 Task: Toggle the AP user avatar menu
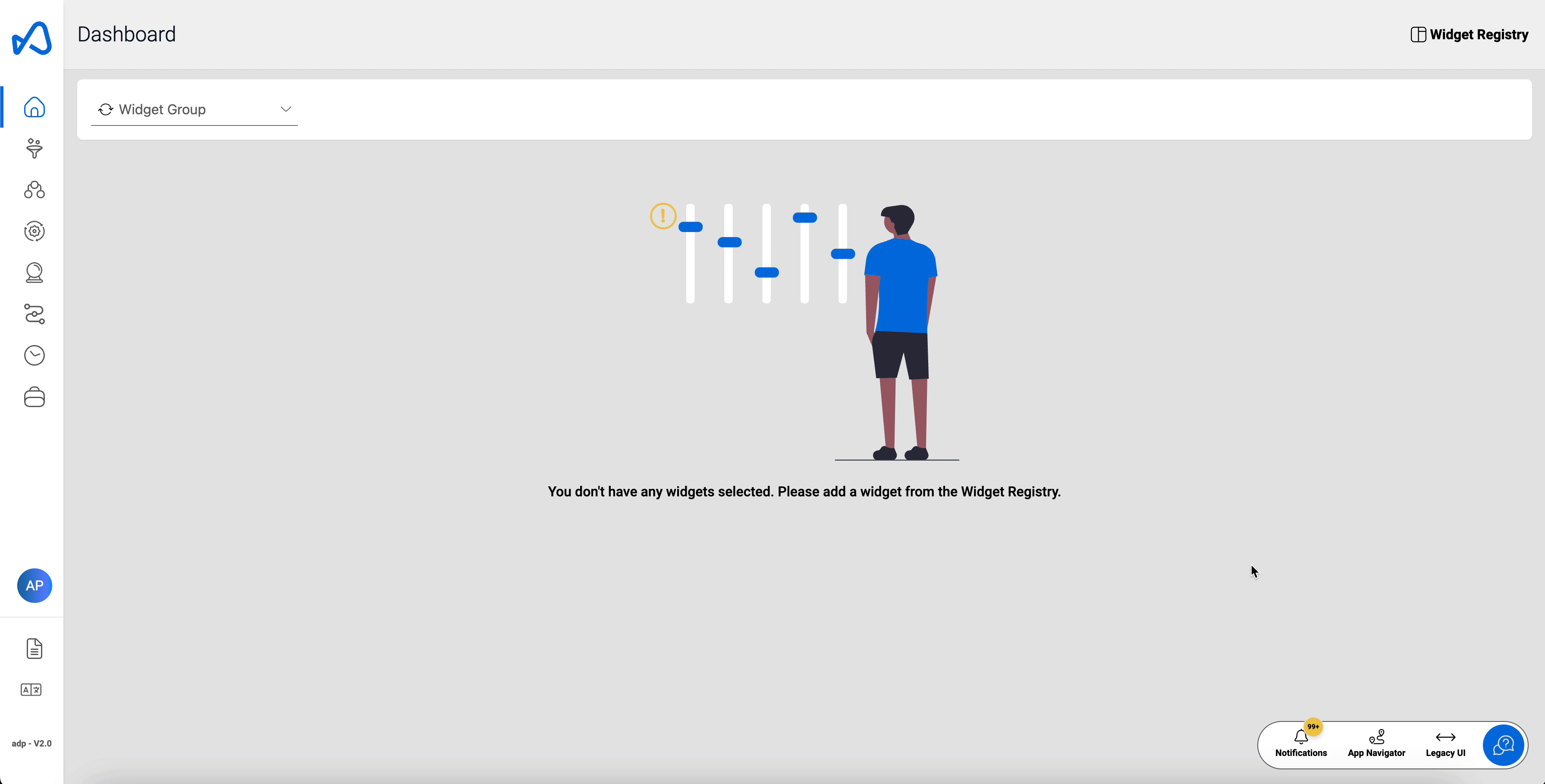(34, 586)
